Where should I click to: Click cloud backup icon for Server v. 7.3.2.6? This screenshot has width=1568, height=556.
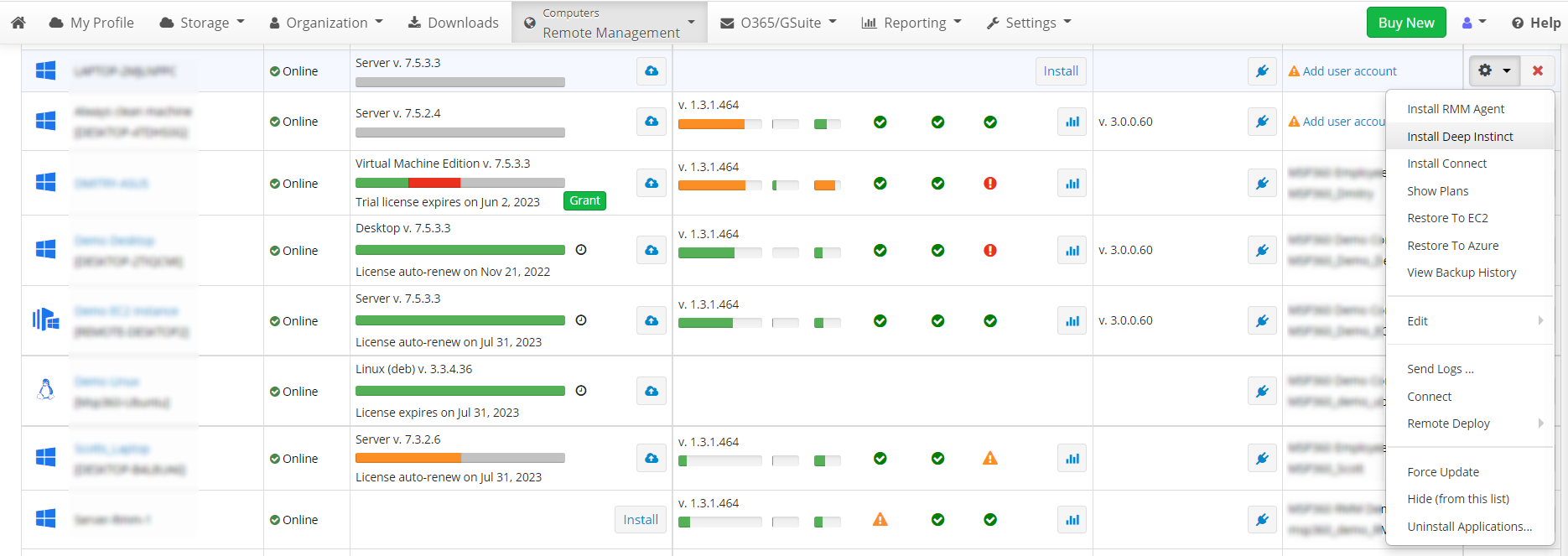pyautogui.click(x=652, y=458)
